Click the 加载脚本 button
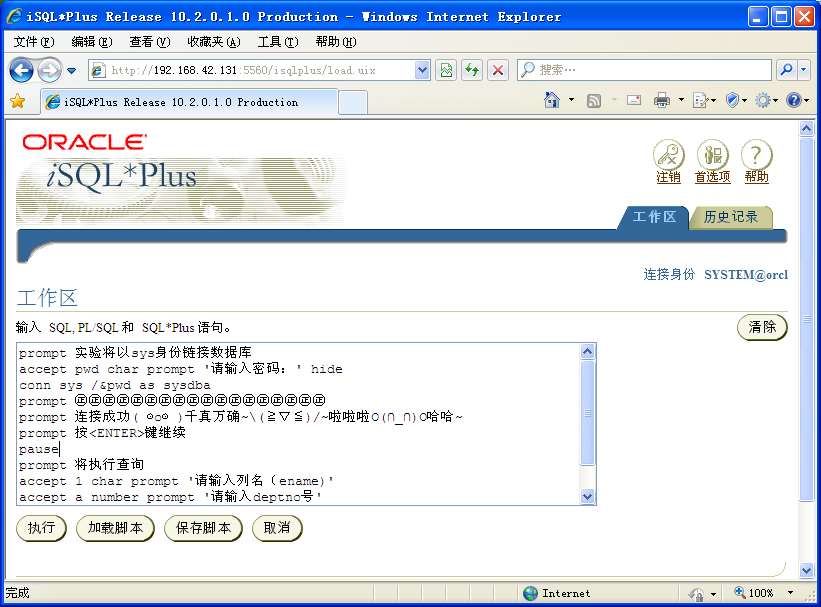The image size is (821, 607). click(x=115, y=528)
